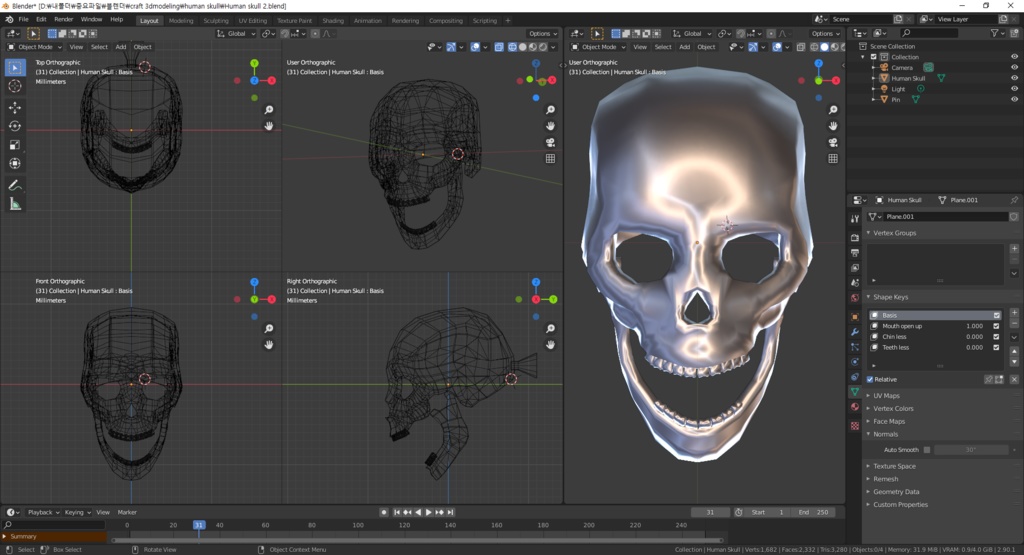Open the Render menu
This screenshot has width=1024, height=555.
(x=63, y=19)
